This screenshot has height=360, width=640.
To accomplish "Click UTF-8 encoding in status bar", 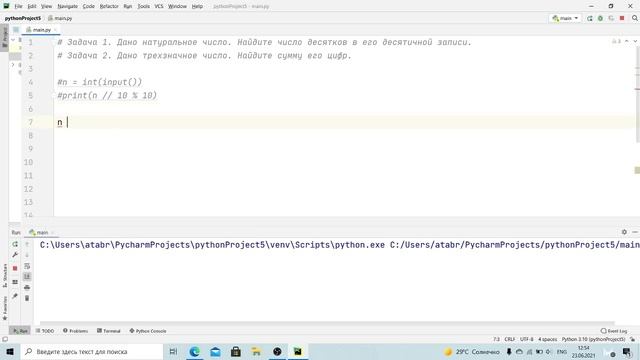I will 527,339.
